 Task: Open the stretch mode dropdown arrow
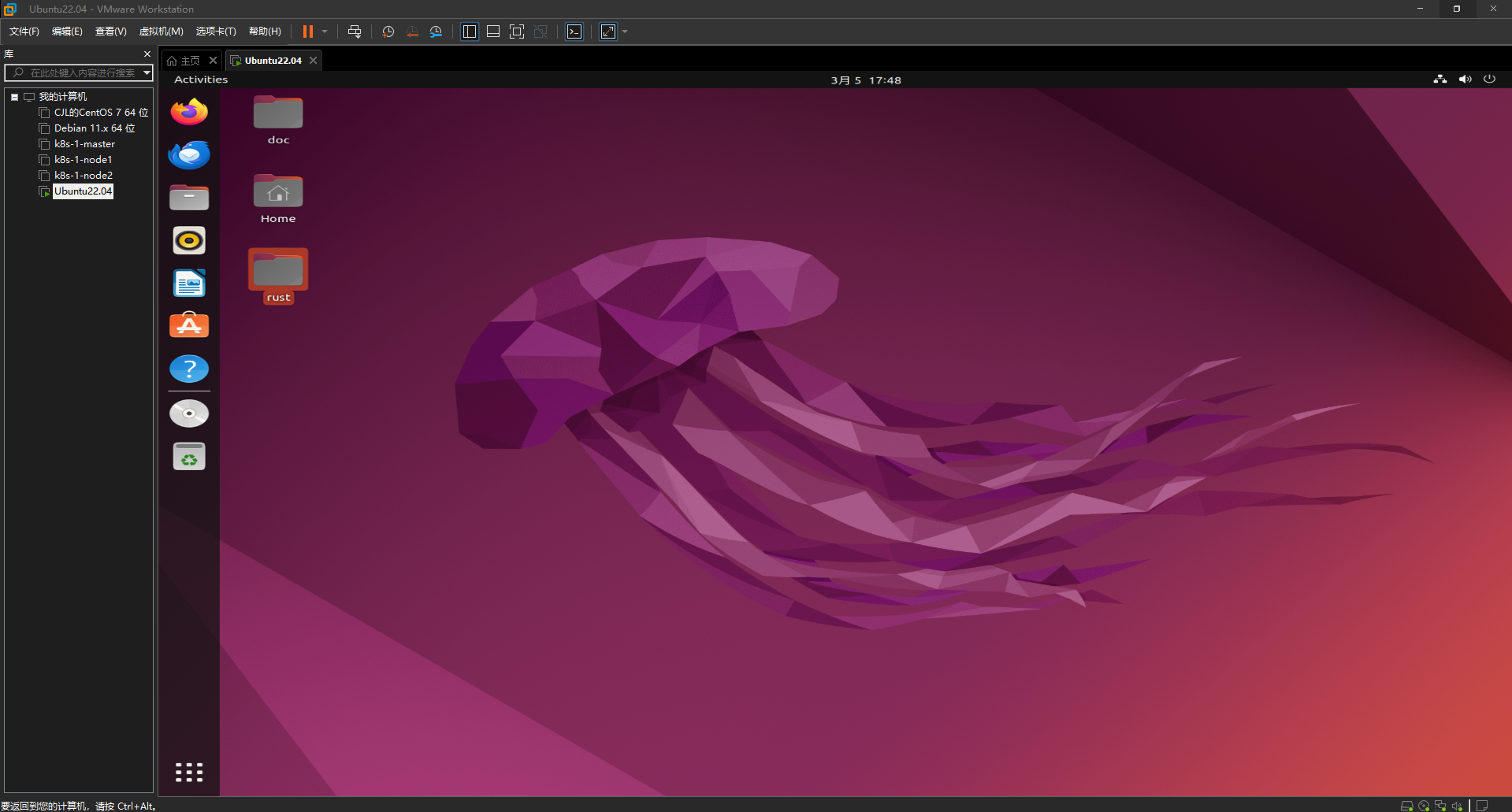(x=625, y=32)
